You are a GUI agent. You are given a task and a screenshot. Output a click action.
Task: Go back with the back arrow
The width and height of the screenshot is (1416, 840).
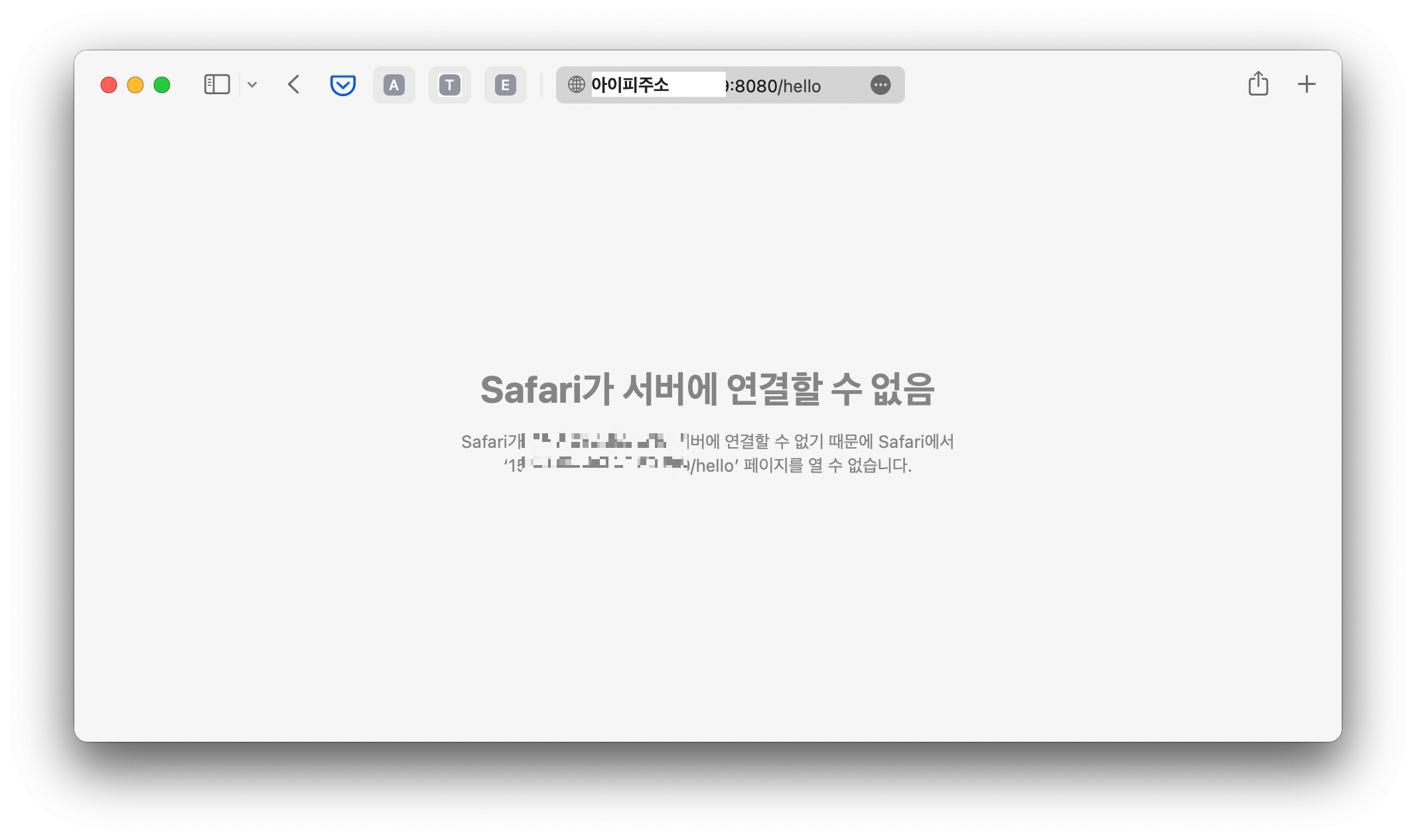click(294, 85)
